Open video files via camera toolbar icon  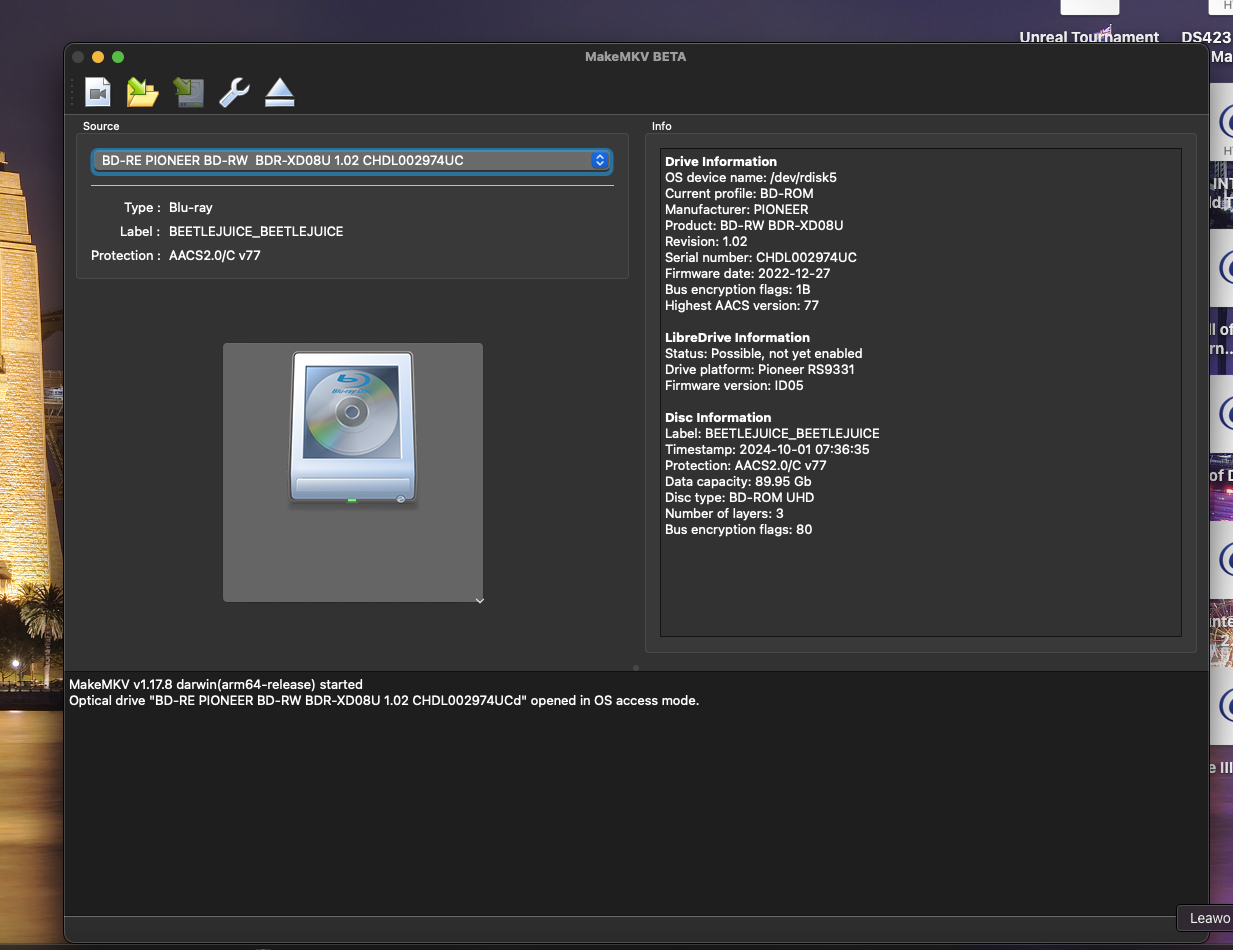click(x=97, y=93)
